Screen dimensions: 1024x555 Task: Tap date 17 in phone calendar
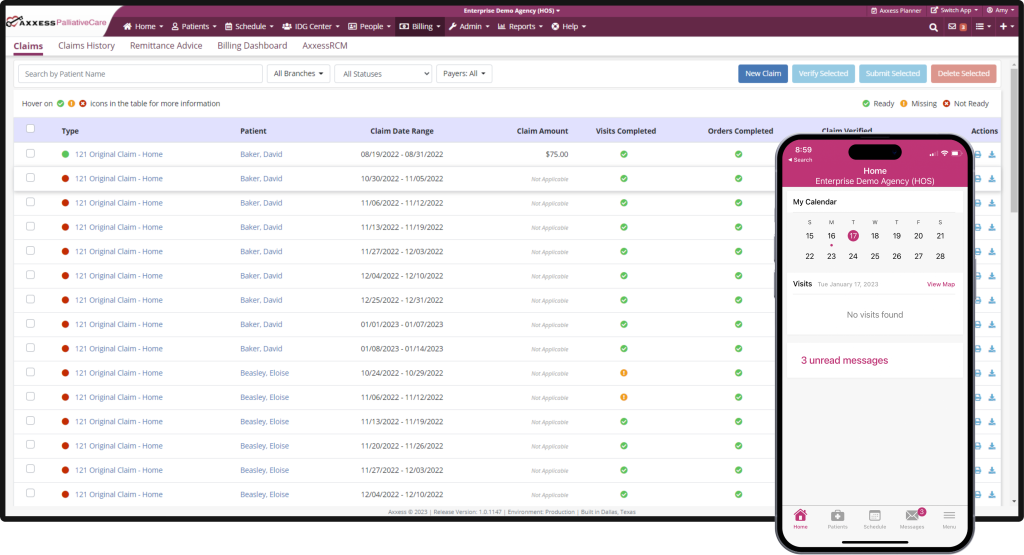tap(853, 236)
